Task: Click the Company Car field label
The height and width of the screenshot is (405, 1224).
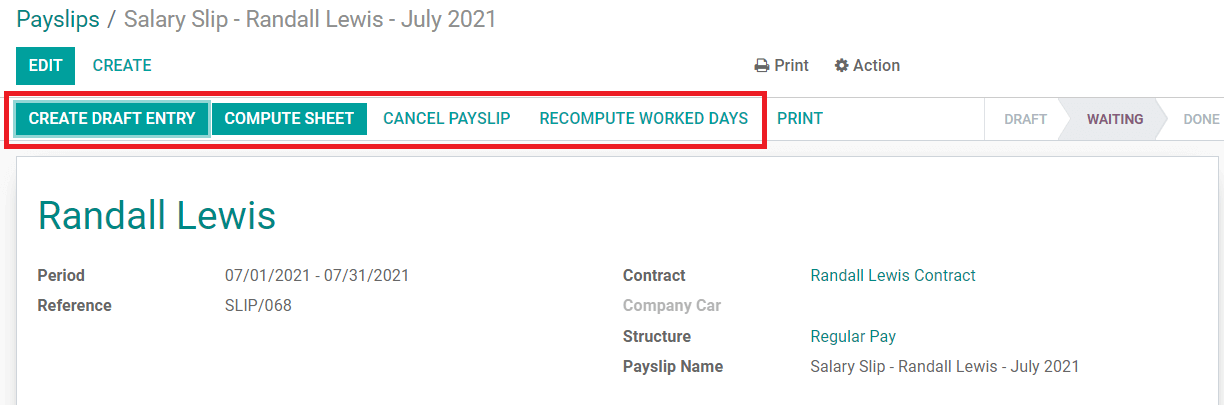Action: tap(672, 305)
